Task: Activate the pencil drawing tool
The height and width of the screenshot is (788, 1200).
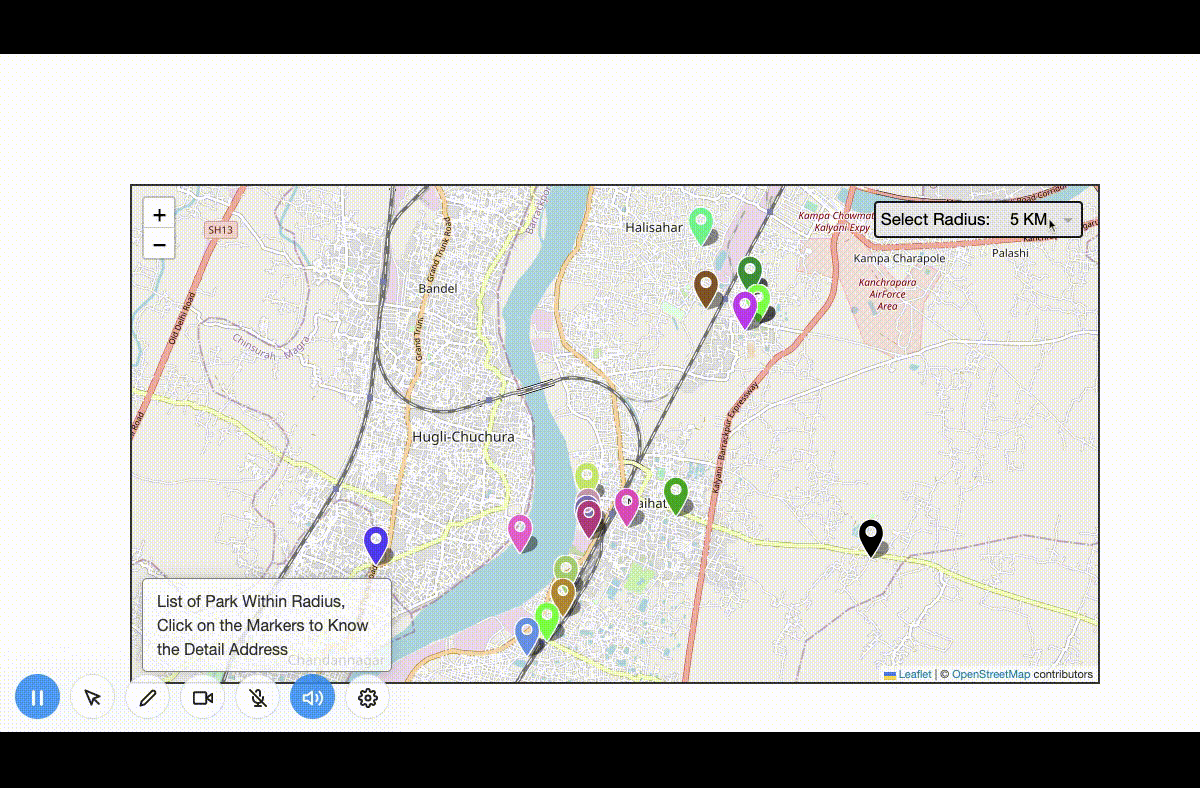Action: 148,697
